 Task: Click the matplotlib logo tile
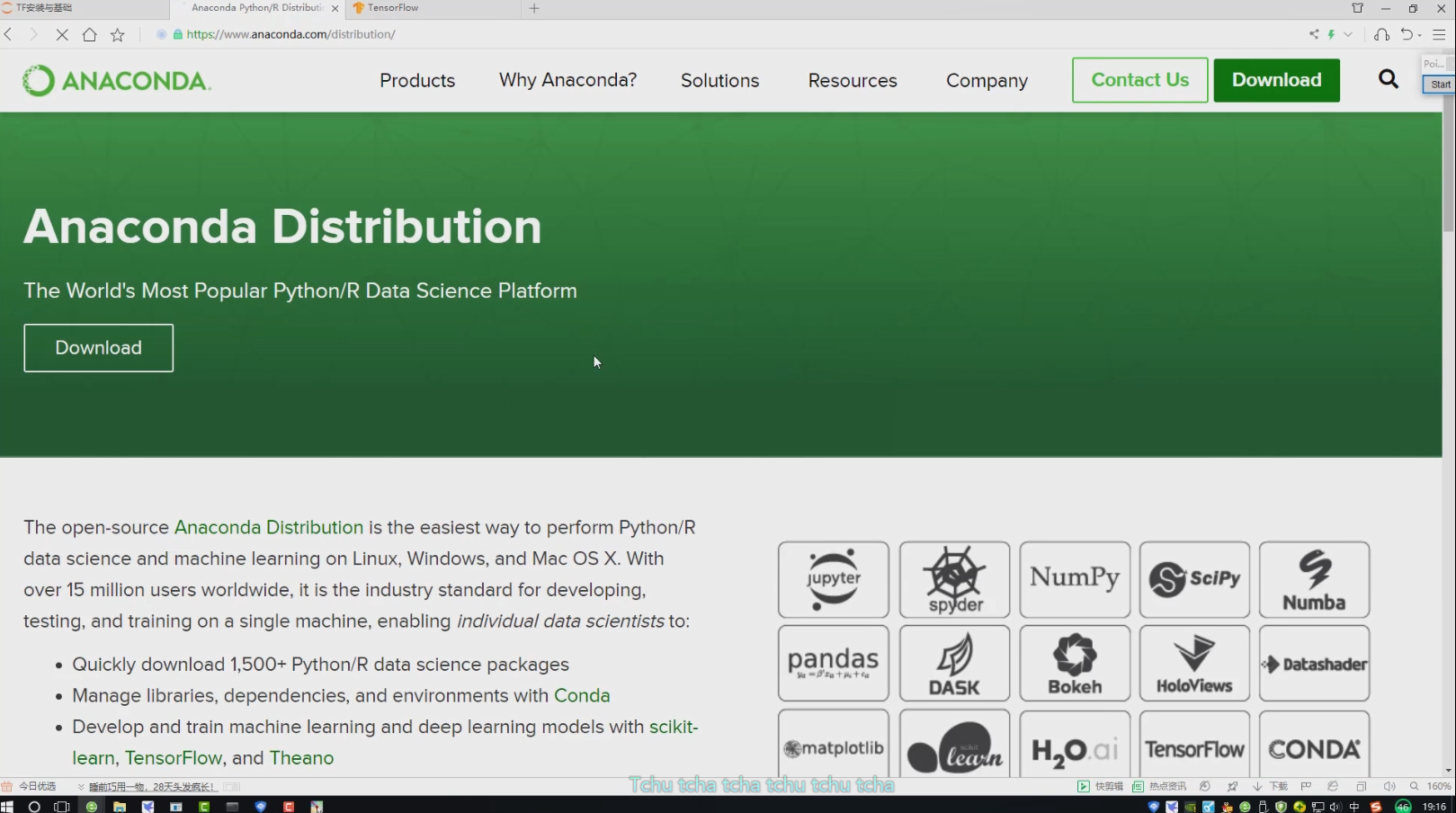pyautogui.click(x=834, y=745)
